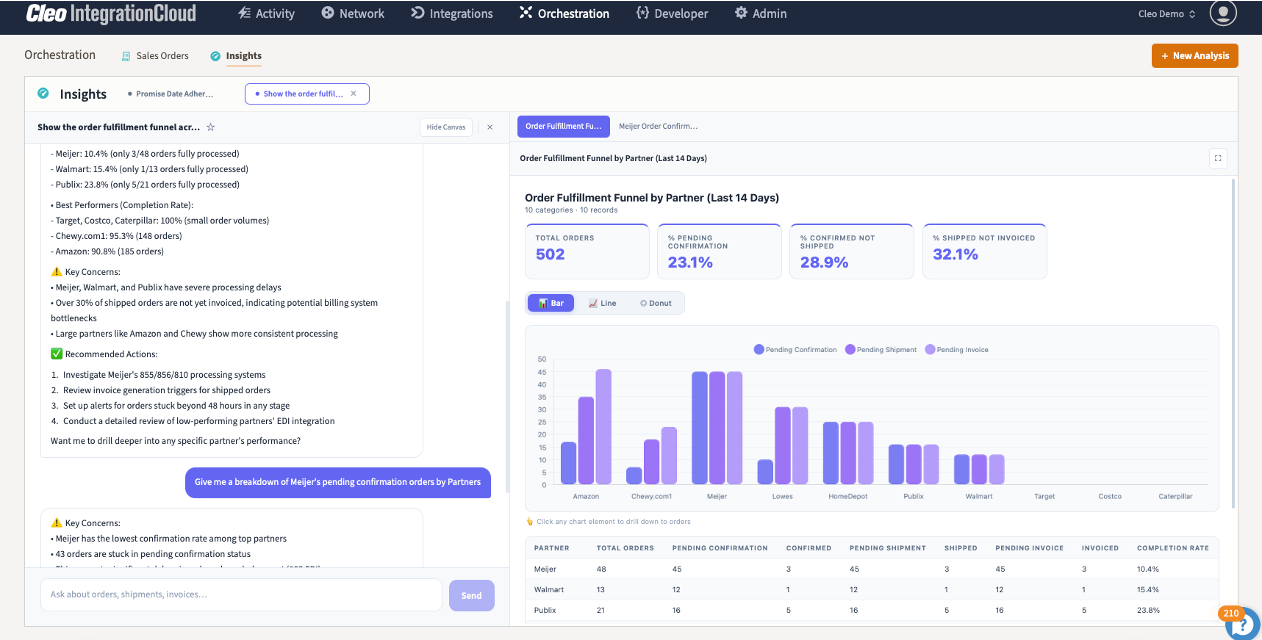Screen dimensions: 1262x640
Task: Sort table by Pending Shipment column header
Action: coord(888,548)
